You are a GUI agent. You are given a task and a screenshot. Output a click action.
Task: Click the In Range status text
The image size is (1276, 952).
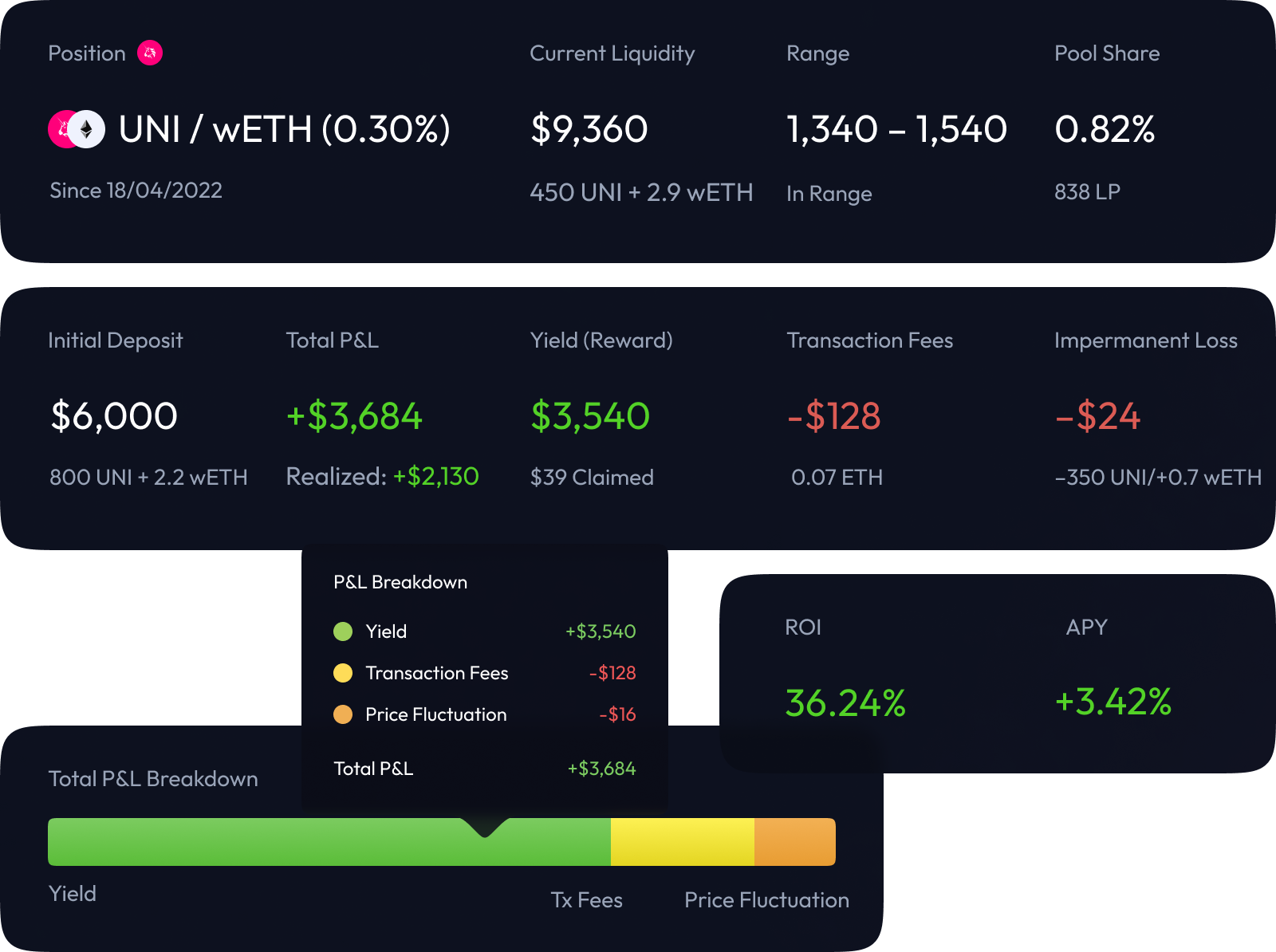pos(829,194)
